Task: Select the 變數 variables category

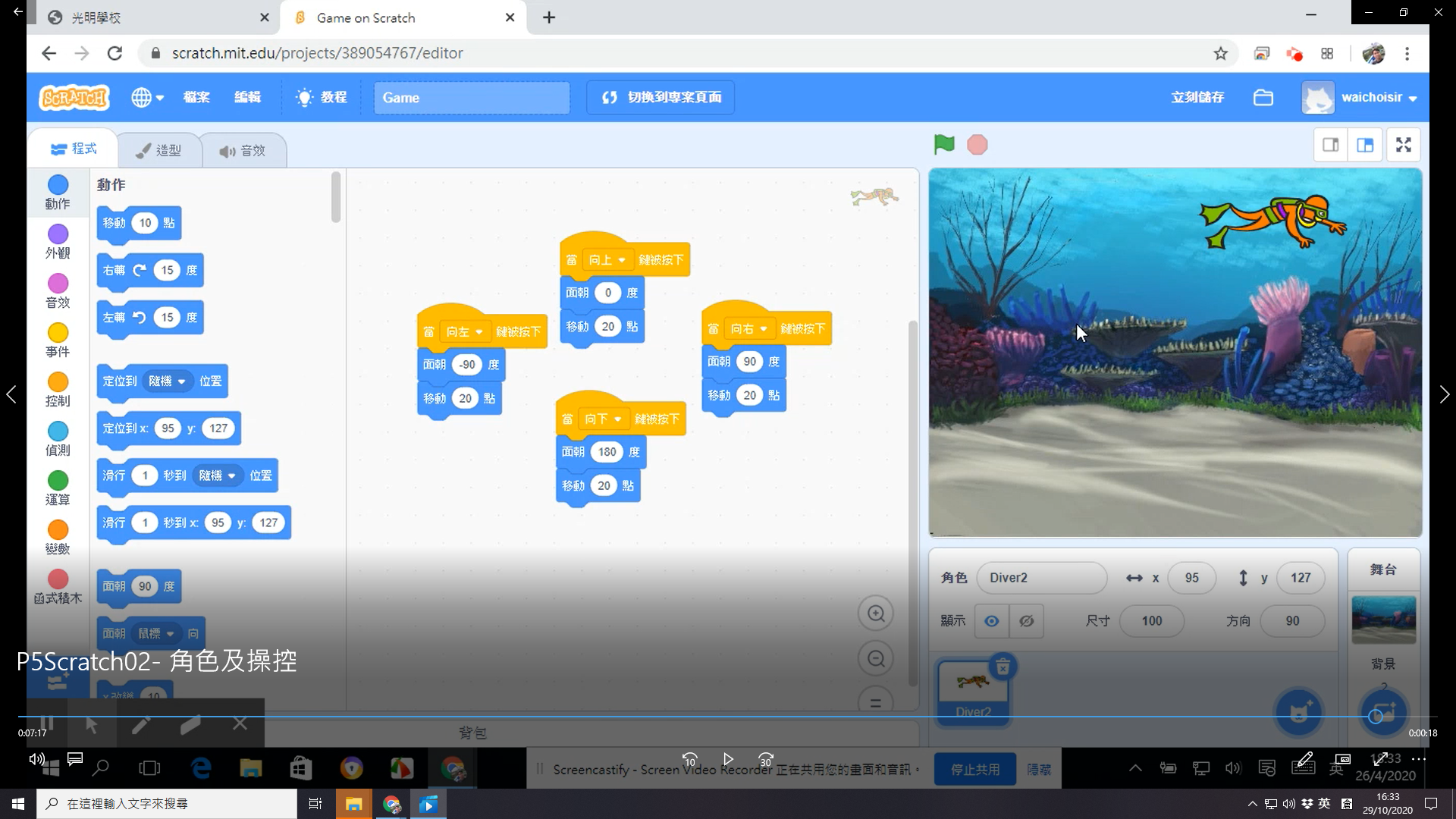Action: tap(58, 538)
